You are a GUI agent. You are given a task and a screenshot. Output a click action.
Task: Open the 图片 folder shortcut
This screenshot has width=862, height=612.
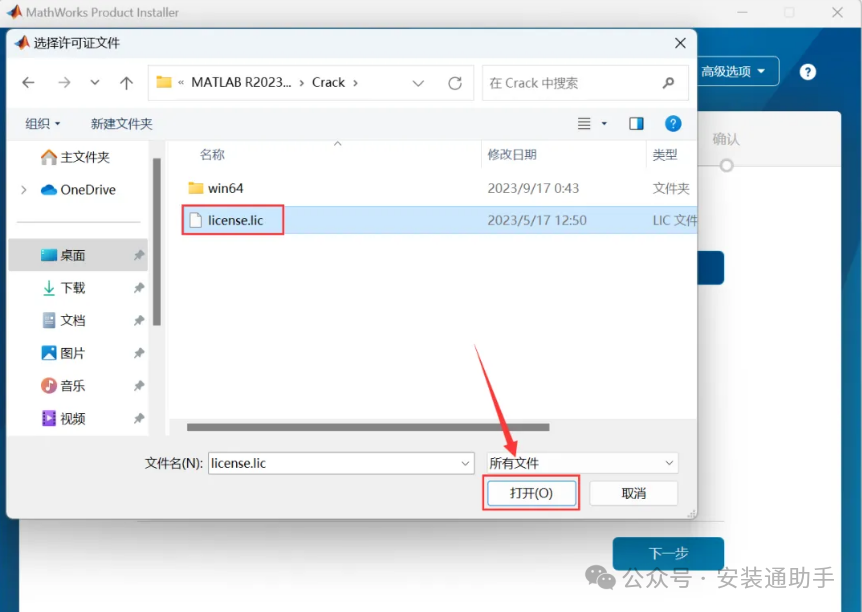click(64, 353)
